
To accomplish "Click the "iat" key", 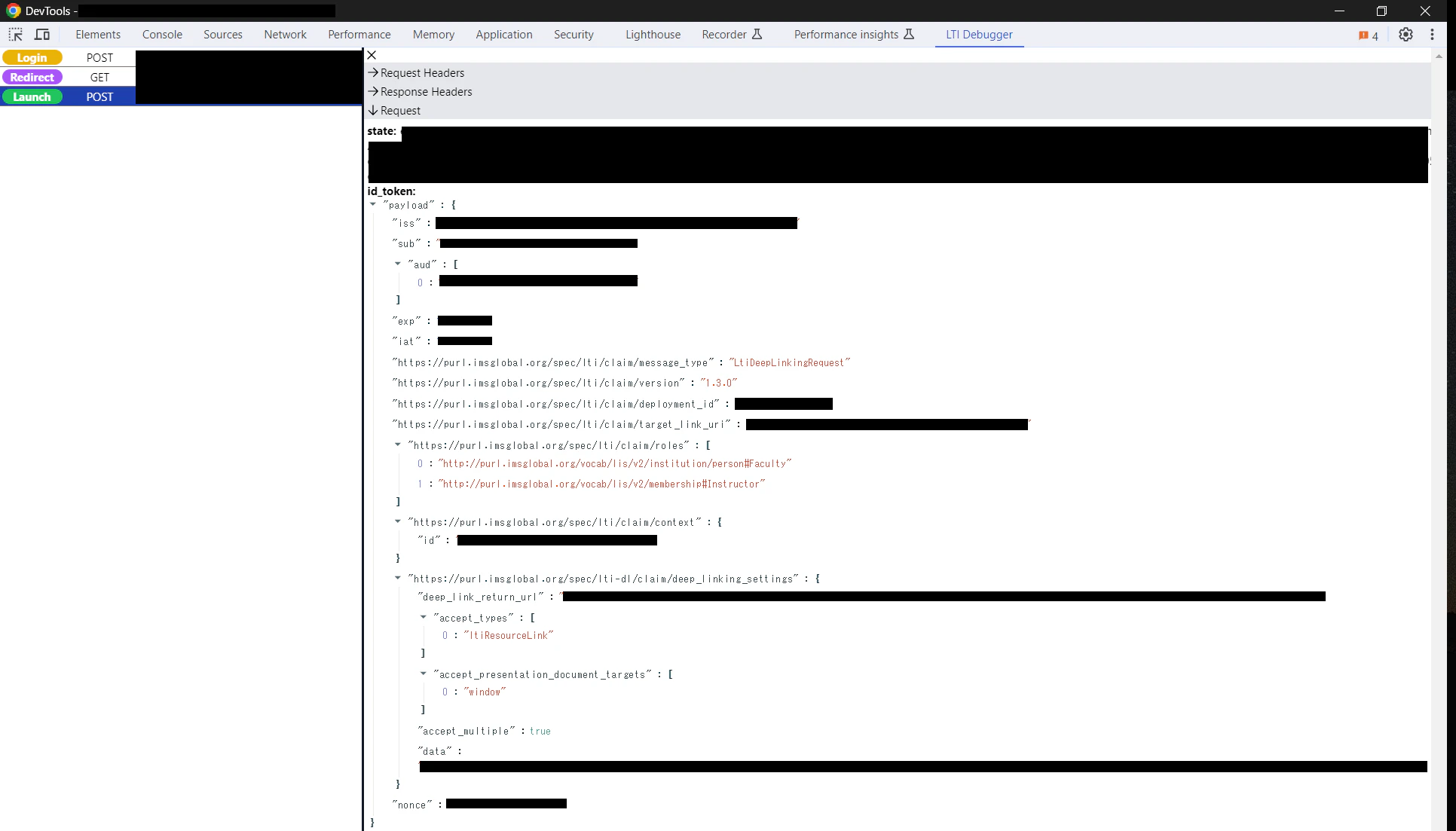I will pyautogui.click(x=407, y=342).
